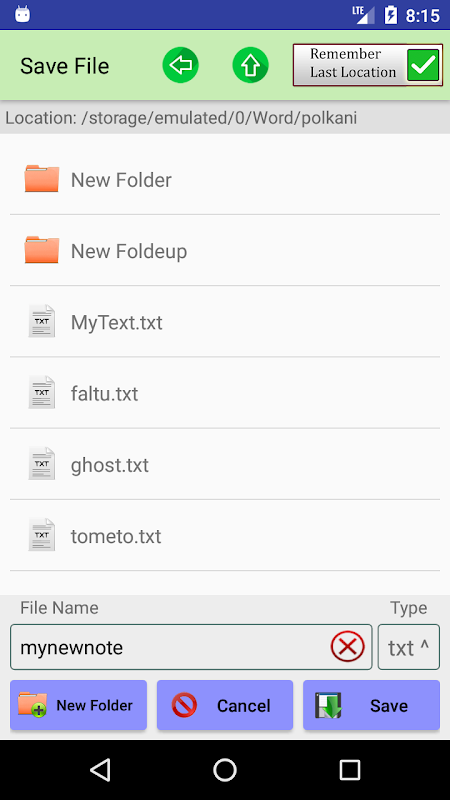Go up one directory with up arrow
Image resolution: width=450 pixels, height=800 pixels.
point(251,65)
